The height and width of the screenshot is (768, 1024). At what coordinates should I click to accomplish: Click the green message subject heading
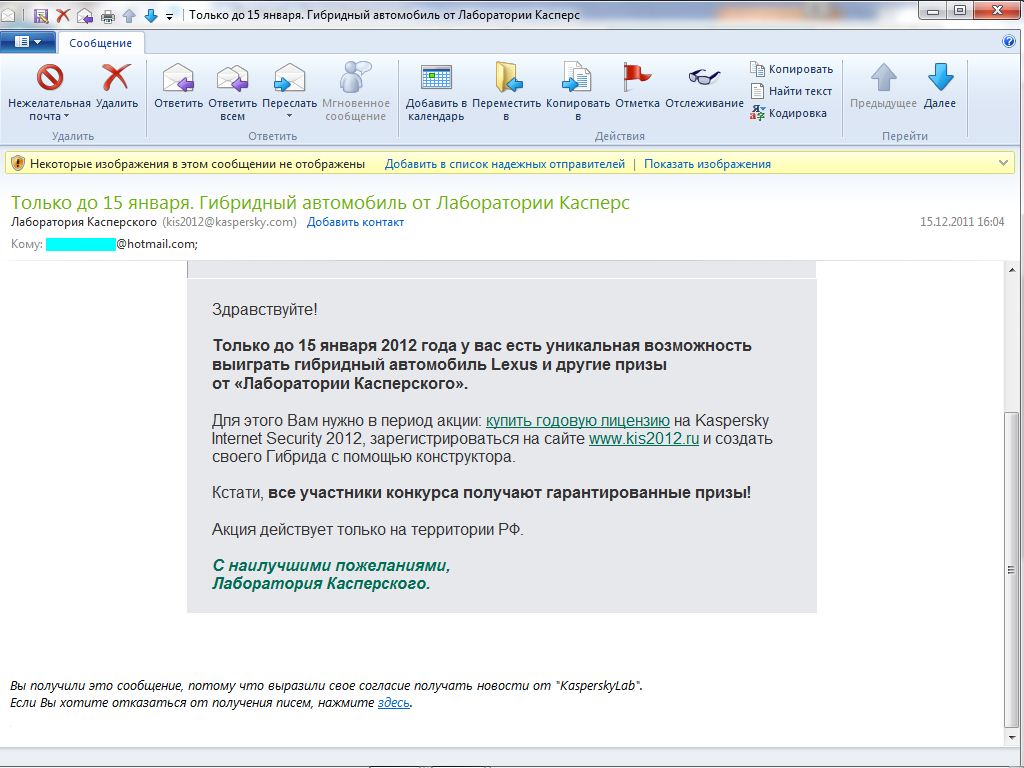320,202
